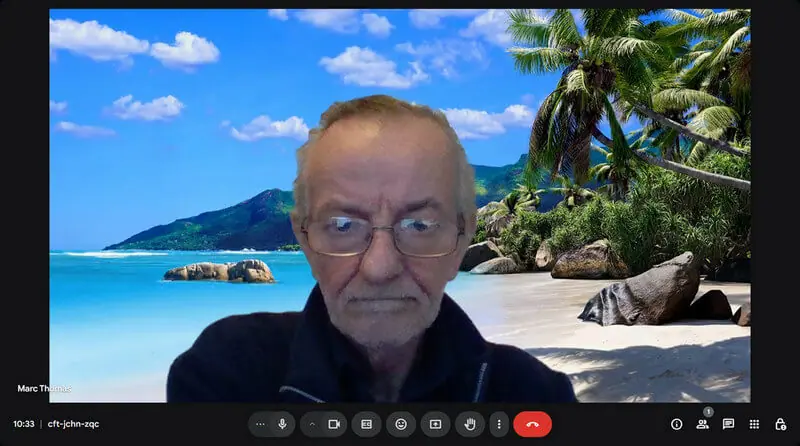The width and height of the screenshot is (800, 446).
Task: Open the emoji reactions button
Action: pyautogui.click(x=401, y=424)
